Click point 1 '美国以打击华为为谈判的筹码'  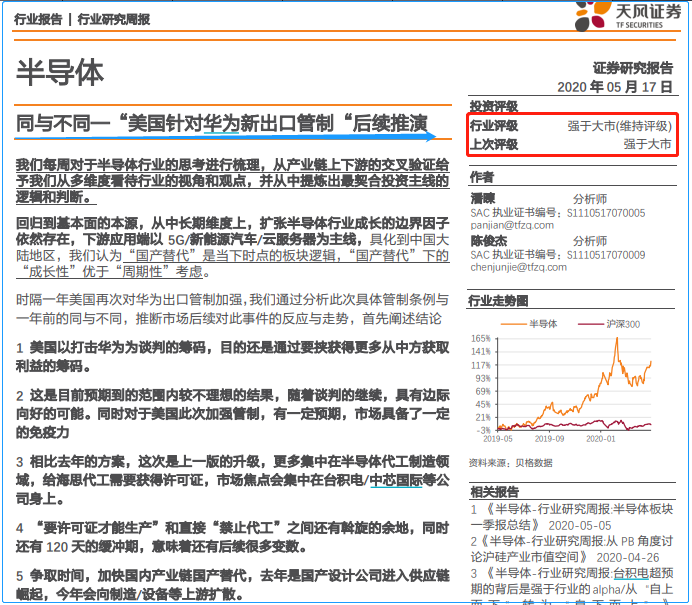[x=233, y=357]
